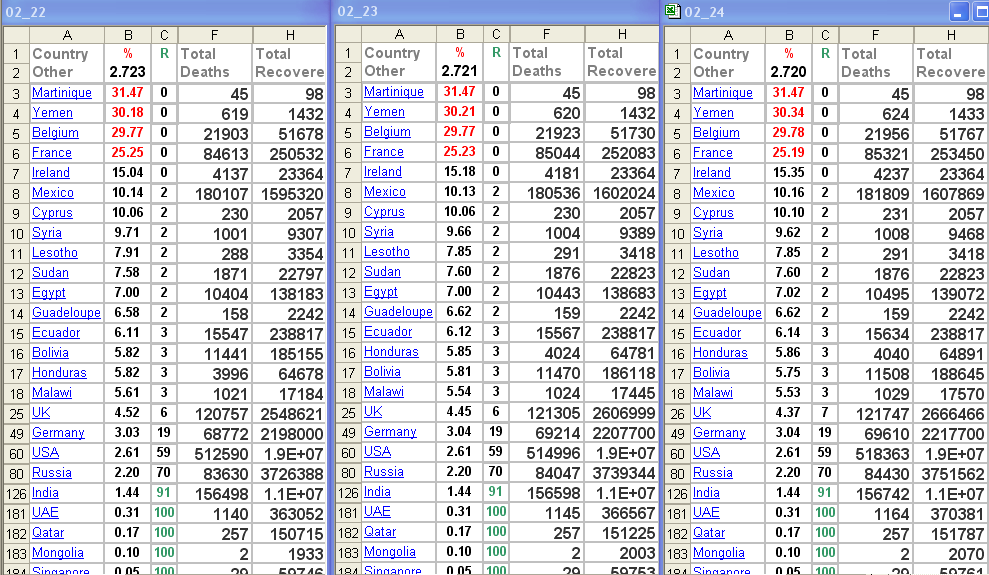Open the Germany link in 02_22
This screenshot has width=989, height=575.
tap(58, 433)
